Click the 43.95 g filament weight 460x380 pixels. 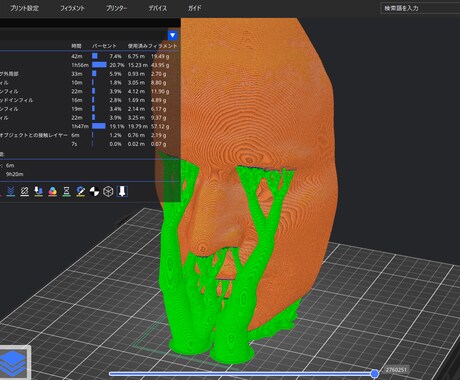[x=160, y=65]
